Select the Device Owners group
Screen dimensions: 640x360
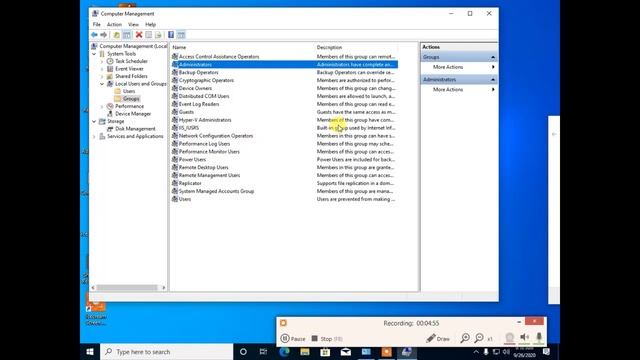[195, 88]
